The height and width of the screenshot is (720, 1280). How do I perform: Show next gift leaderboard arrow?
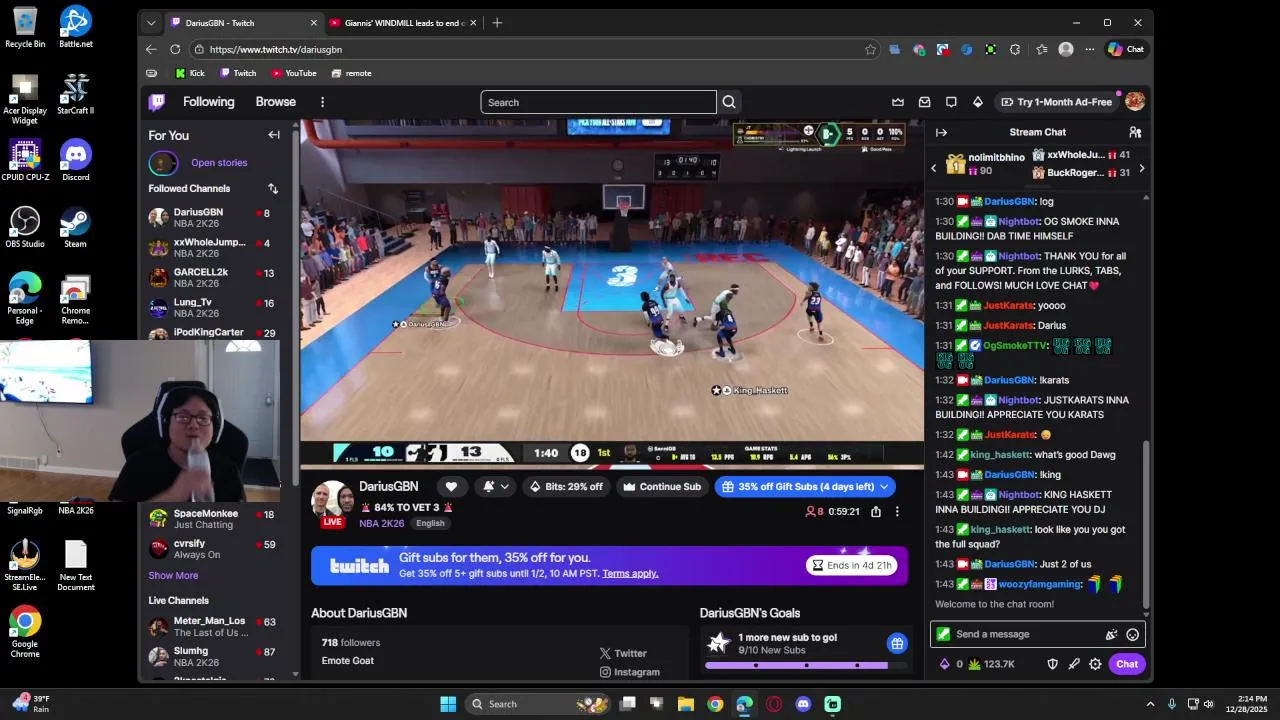[x=1141, y=169]
